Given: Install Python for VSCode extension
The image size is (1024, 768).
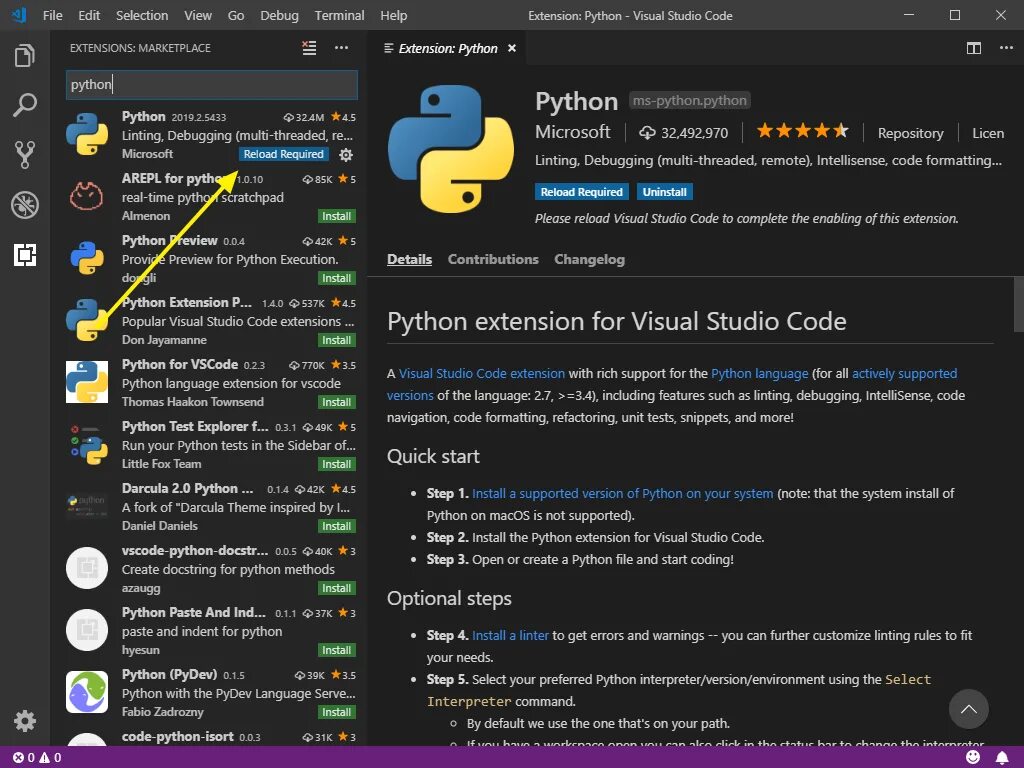Looking at the screenshot, I should point(336,402).
